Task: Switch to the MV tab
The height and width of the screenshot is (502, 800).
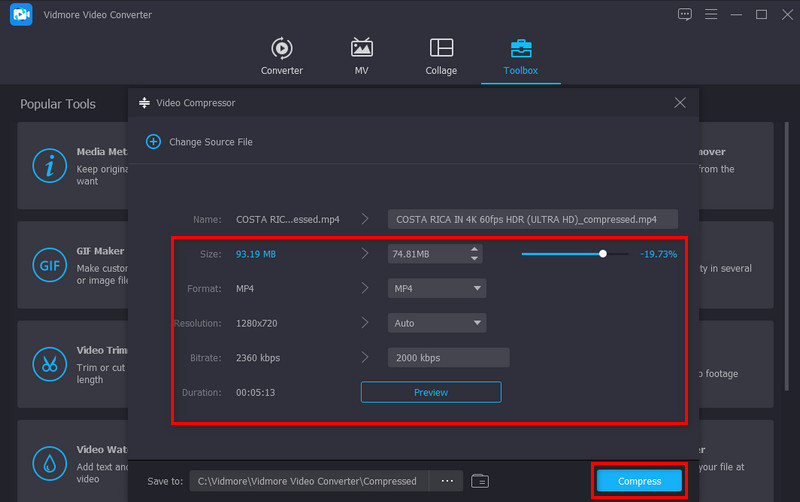Action: click(362, 48)
